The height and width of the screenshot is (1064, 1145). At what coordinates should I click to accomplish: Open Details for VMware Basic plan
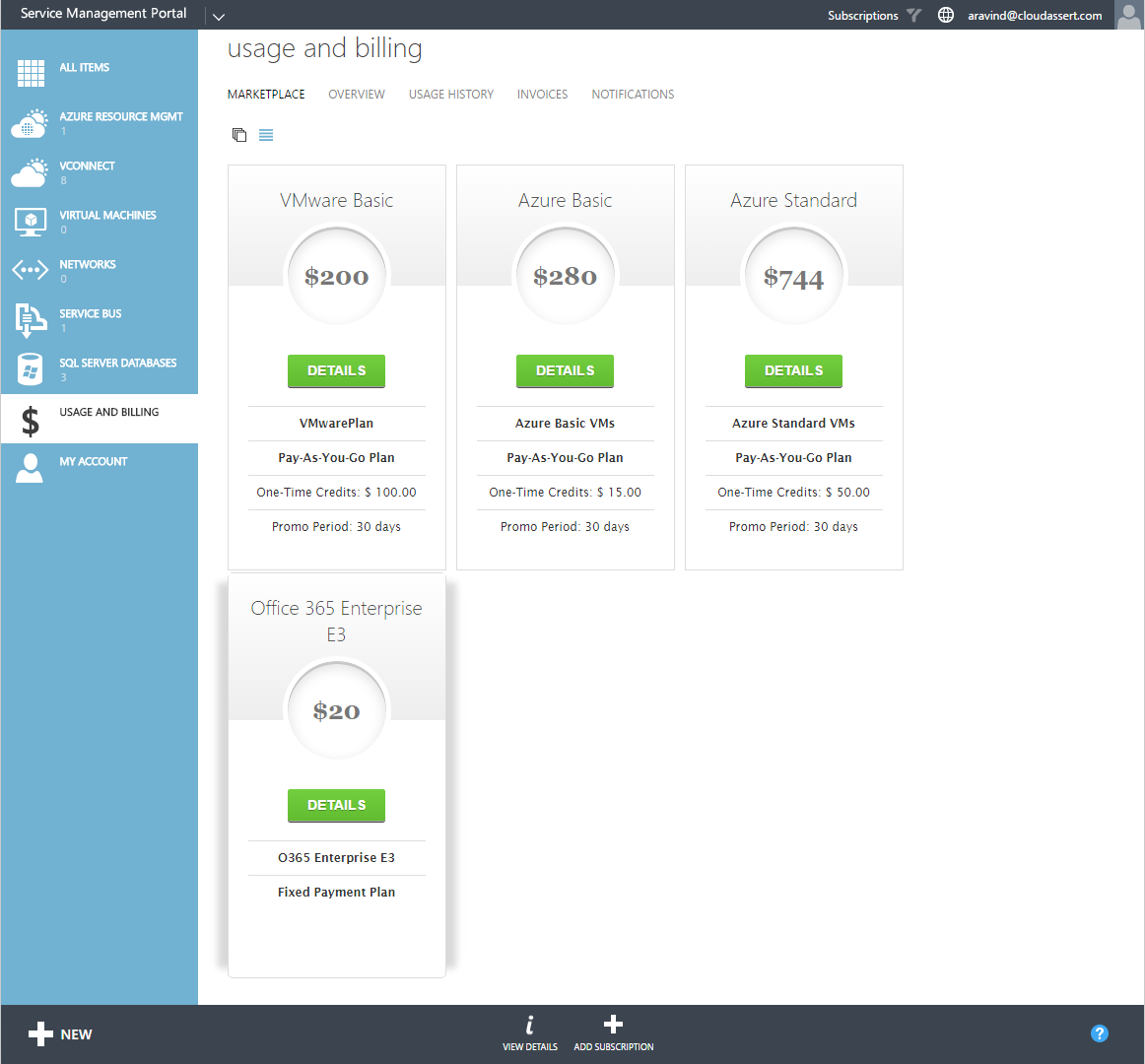pos(337,371)
